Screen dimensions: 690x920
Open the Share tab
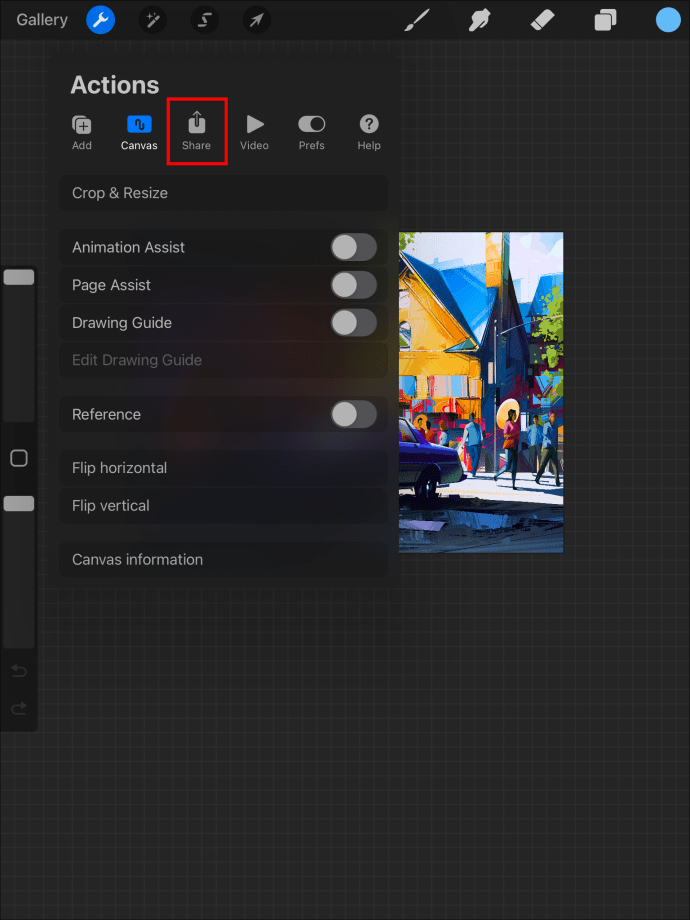click(x=197, y=131)
